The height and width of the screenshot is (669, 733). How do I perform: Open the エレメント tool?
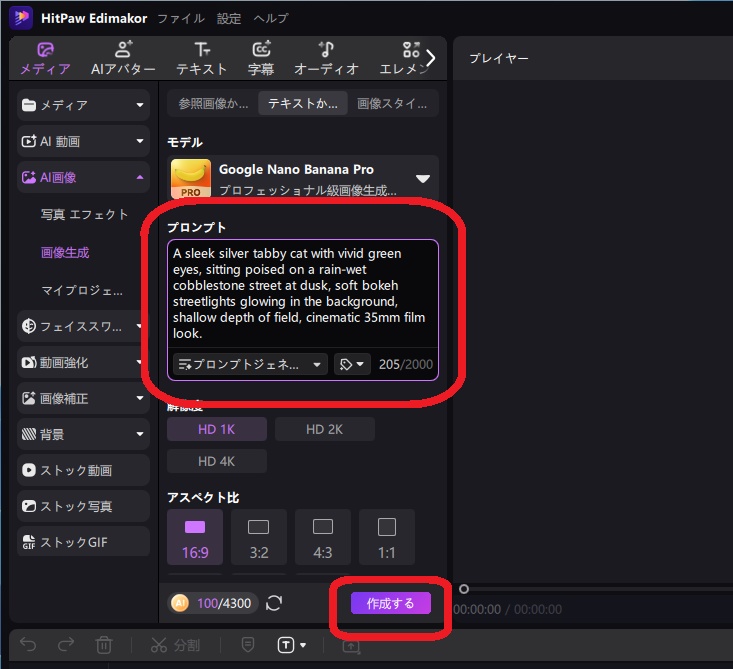click(403, 58)
